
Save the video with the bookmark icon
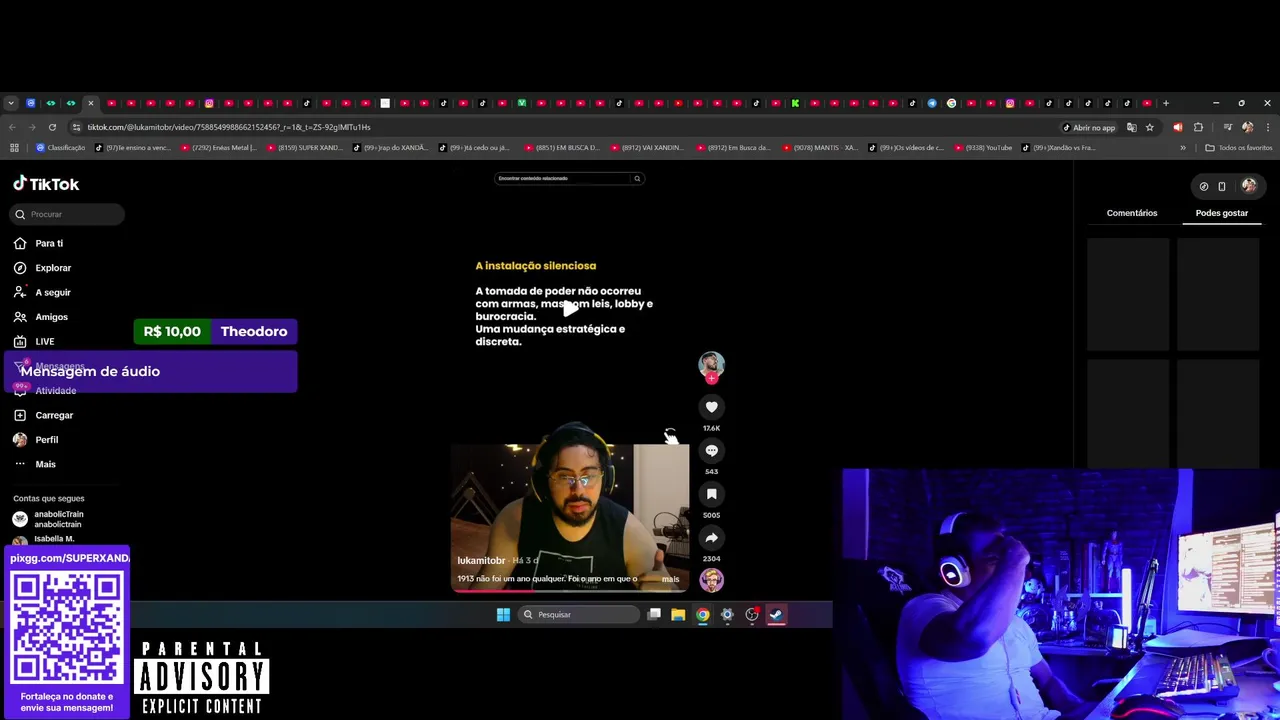pyautogui.click(x=711, y=494)
